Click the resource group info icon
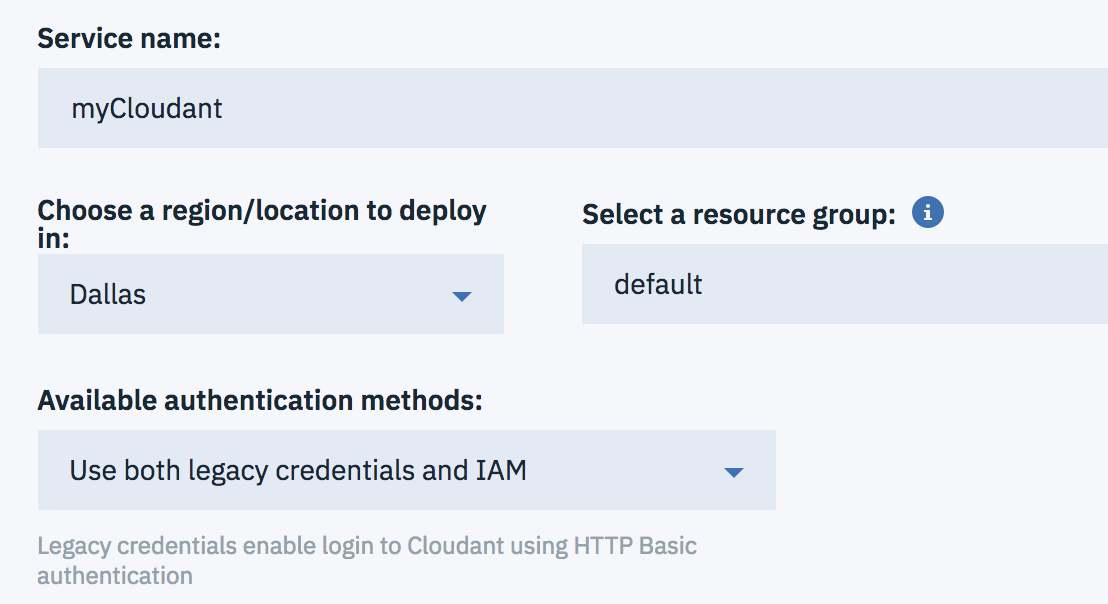The height and width of the screenshot is (604, 1108). point(928,213)
